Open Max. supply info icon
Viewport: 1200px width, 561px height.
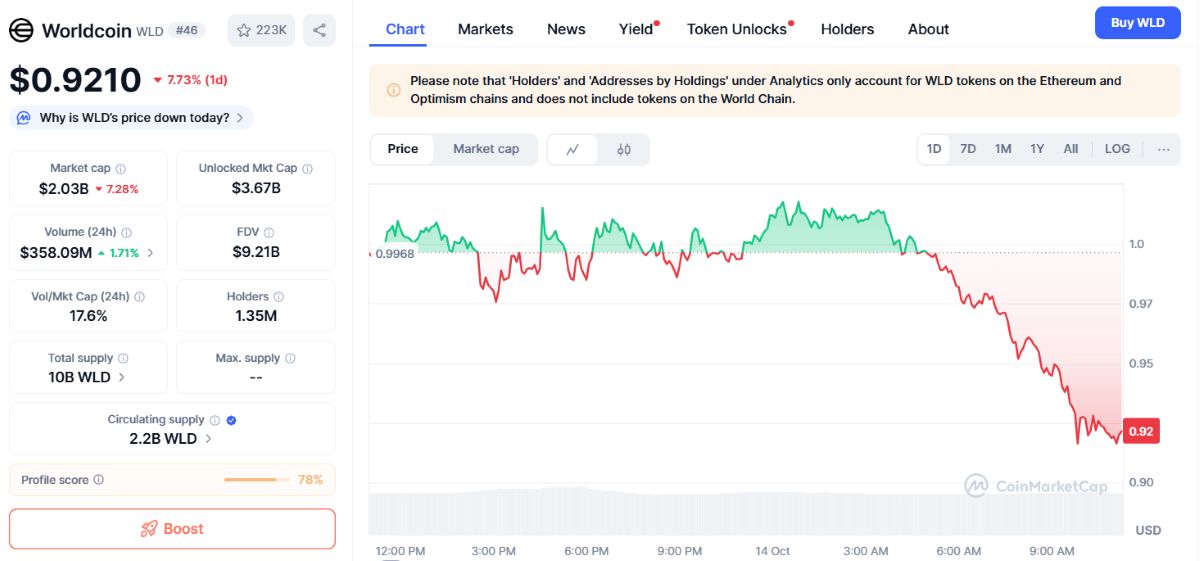click(x=290, y=358)
